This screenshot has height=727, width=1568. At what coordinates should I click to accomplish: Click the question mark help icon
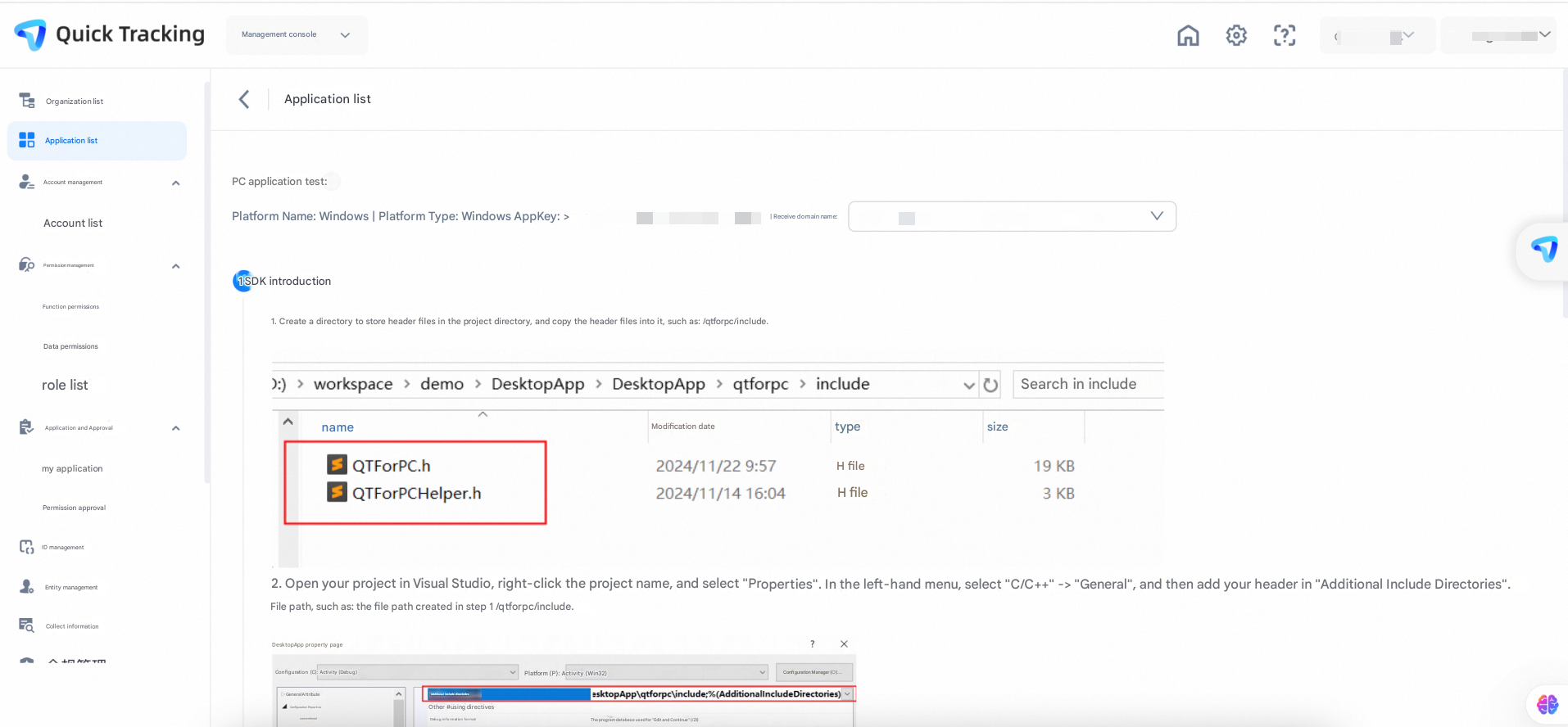tap(1285, 35)
